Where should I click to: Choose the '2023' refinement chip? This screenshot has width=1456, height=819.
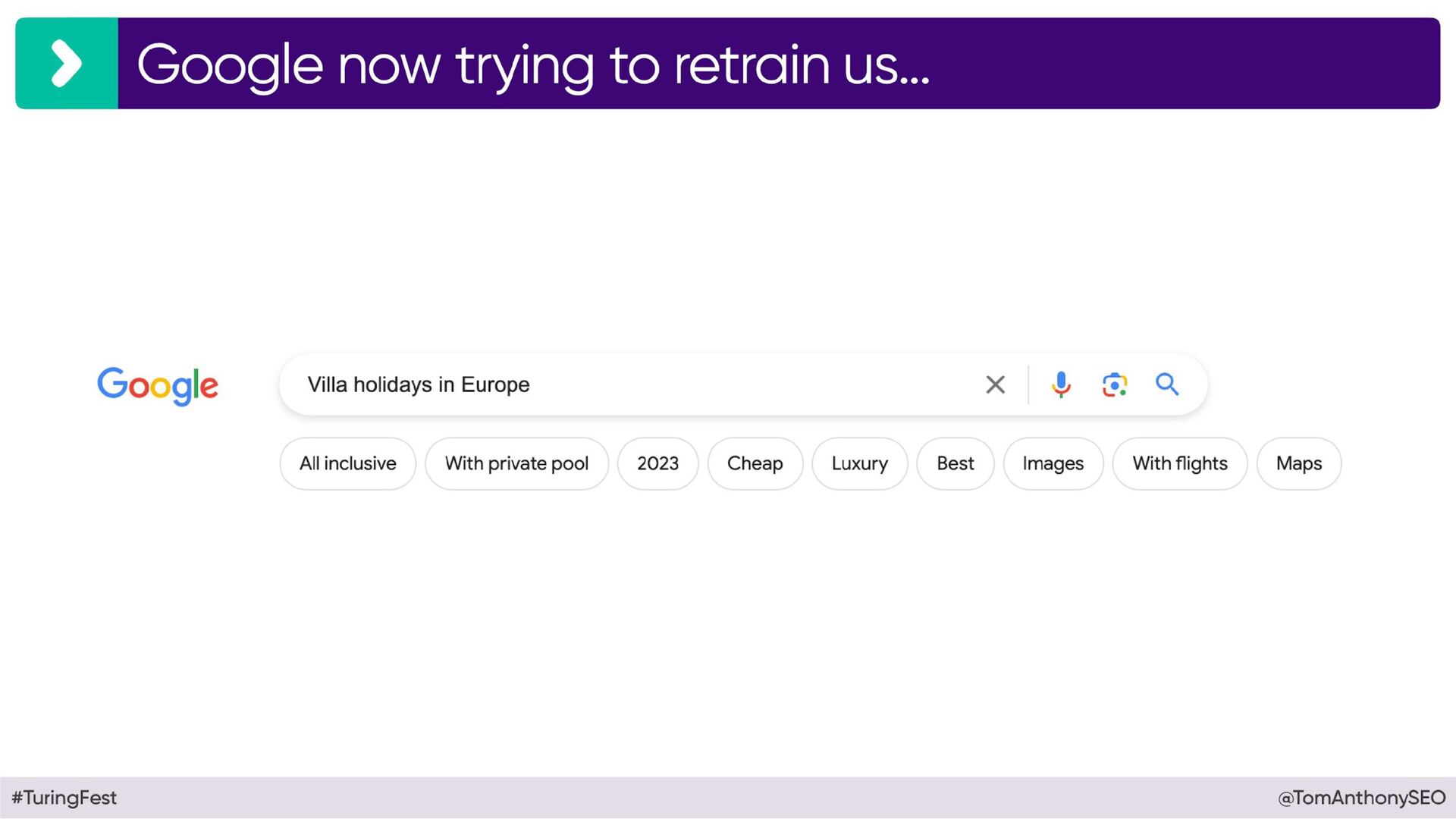pyautogui.click(x=657, y=463)
